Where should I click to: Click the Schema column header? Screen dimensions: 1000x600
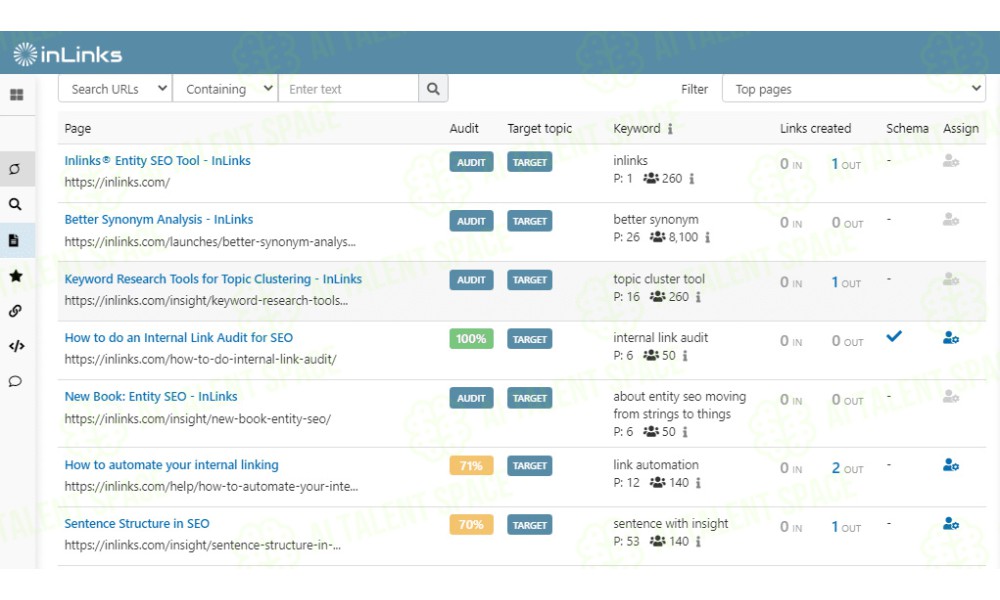click(907, 128)
